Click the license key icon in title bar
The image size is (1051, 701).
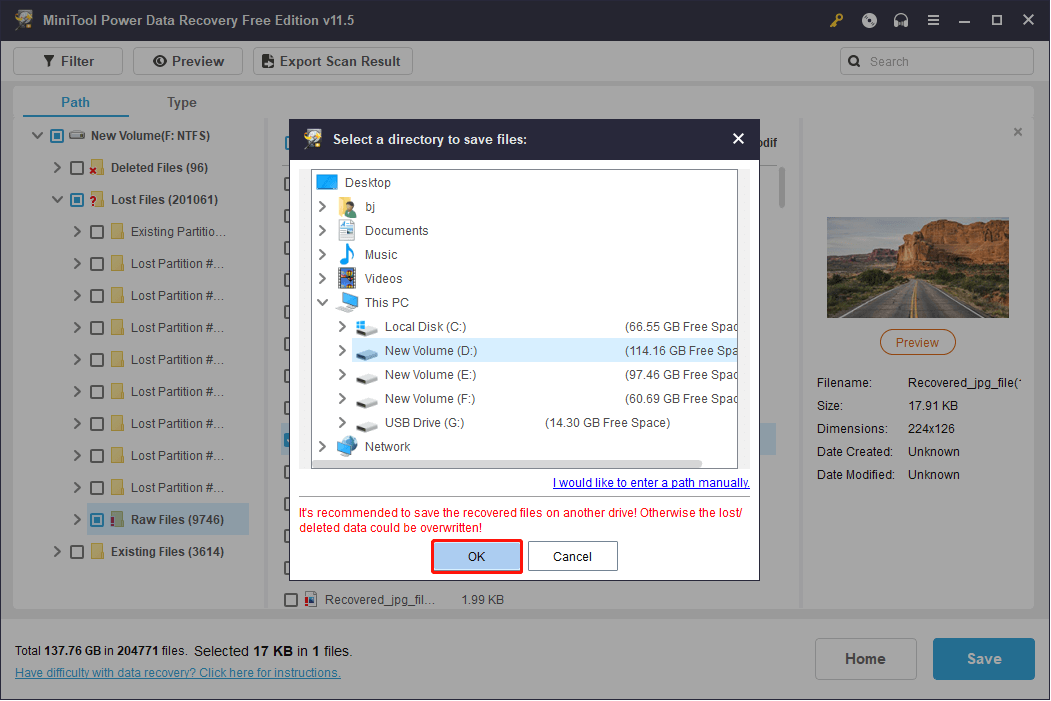pos(836,20)
